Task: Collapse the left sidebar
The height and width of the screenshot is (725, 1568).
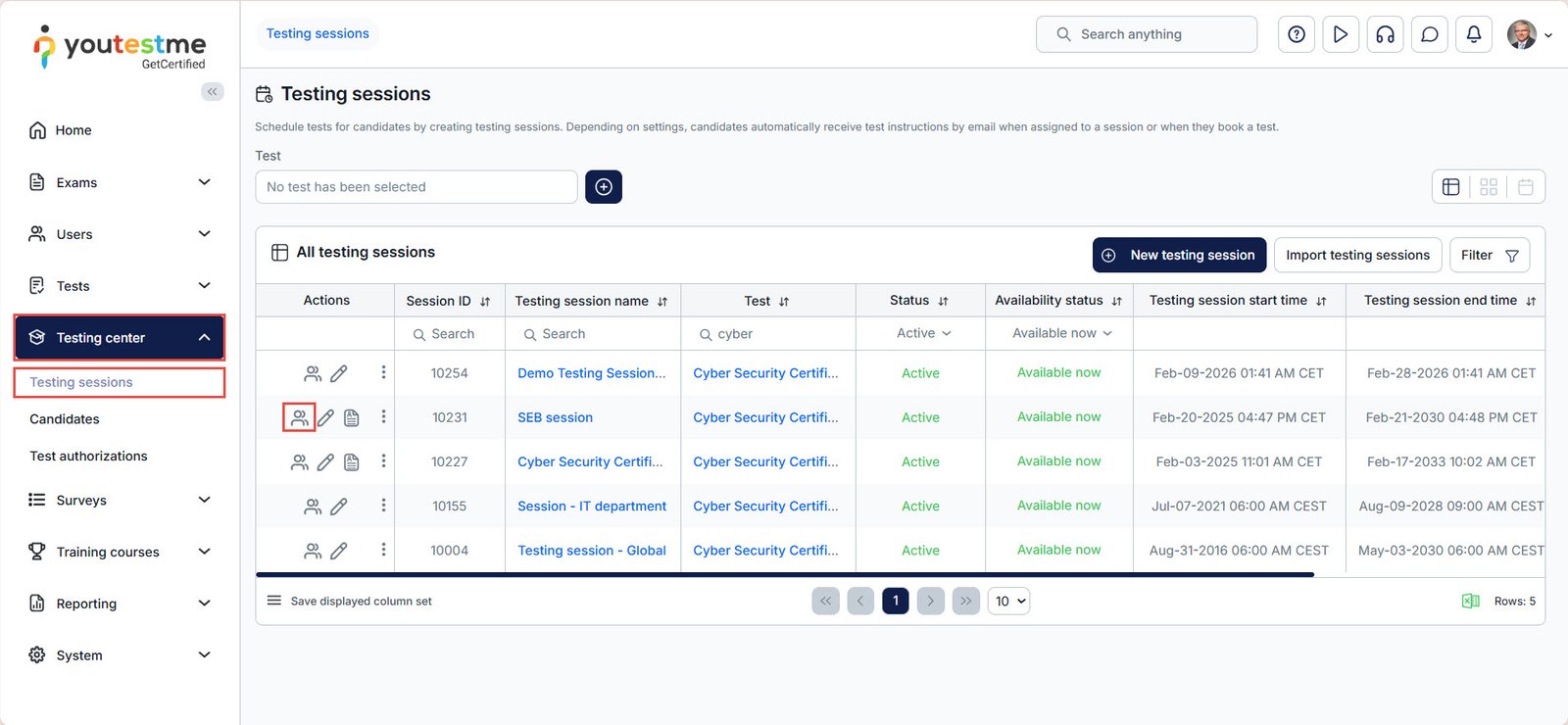Action: pyautogui.click(x=212, y=92)
